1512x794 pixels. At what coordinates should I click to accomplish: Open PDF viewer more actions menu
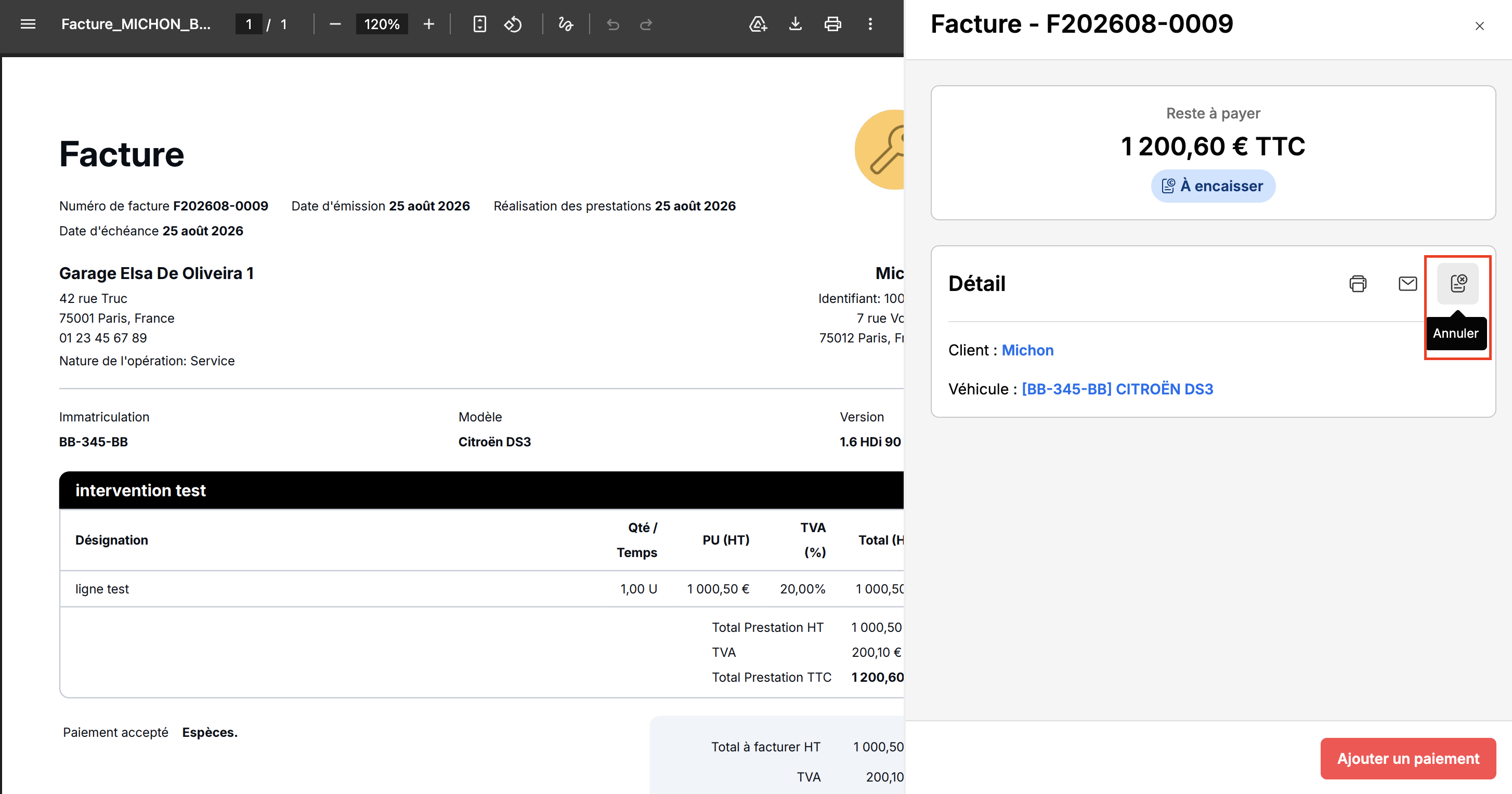click(x=870, y=24)
